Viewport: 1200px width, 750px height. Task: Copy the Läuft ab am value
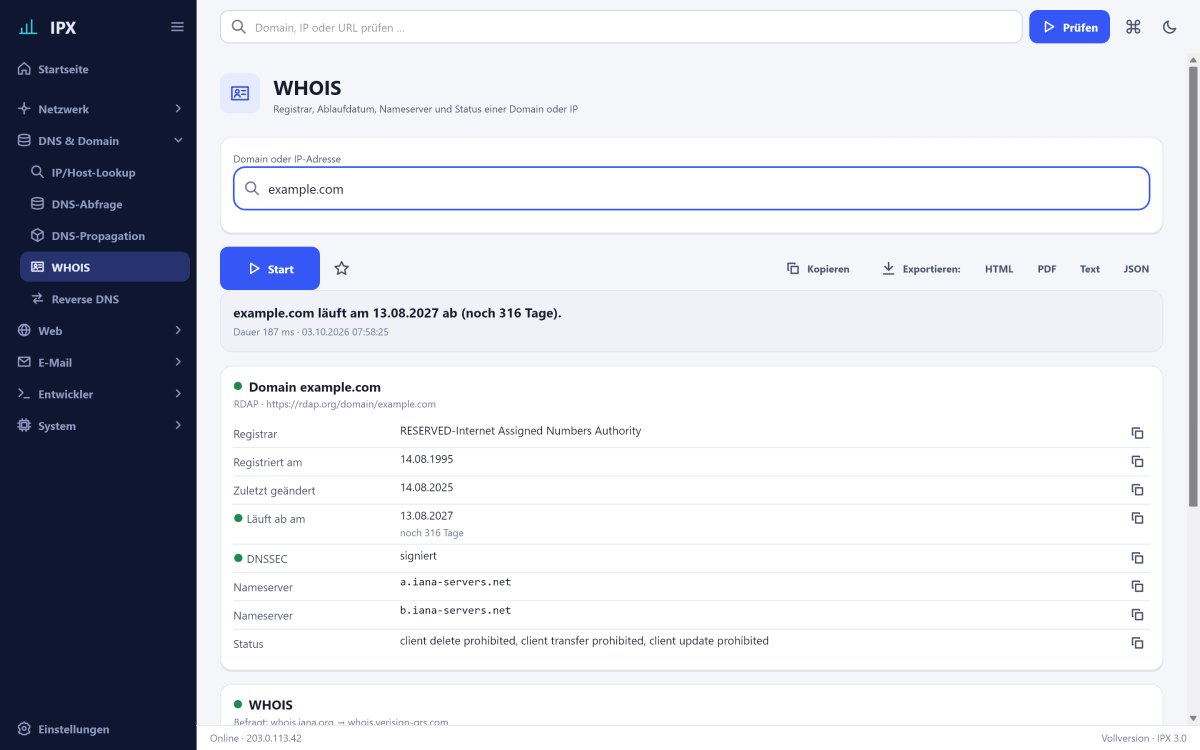(1137, 518)
